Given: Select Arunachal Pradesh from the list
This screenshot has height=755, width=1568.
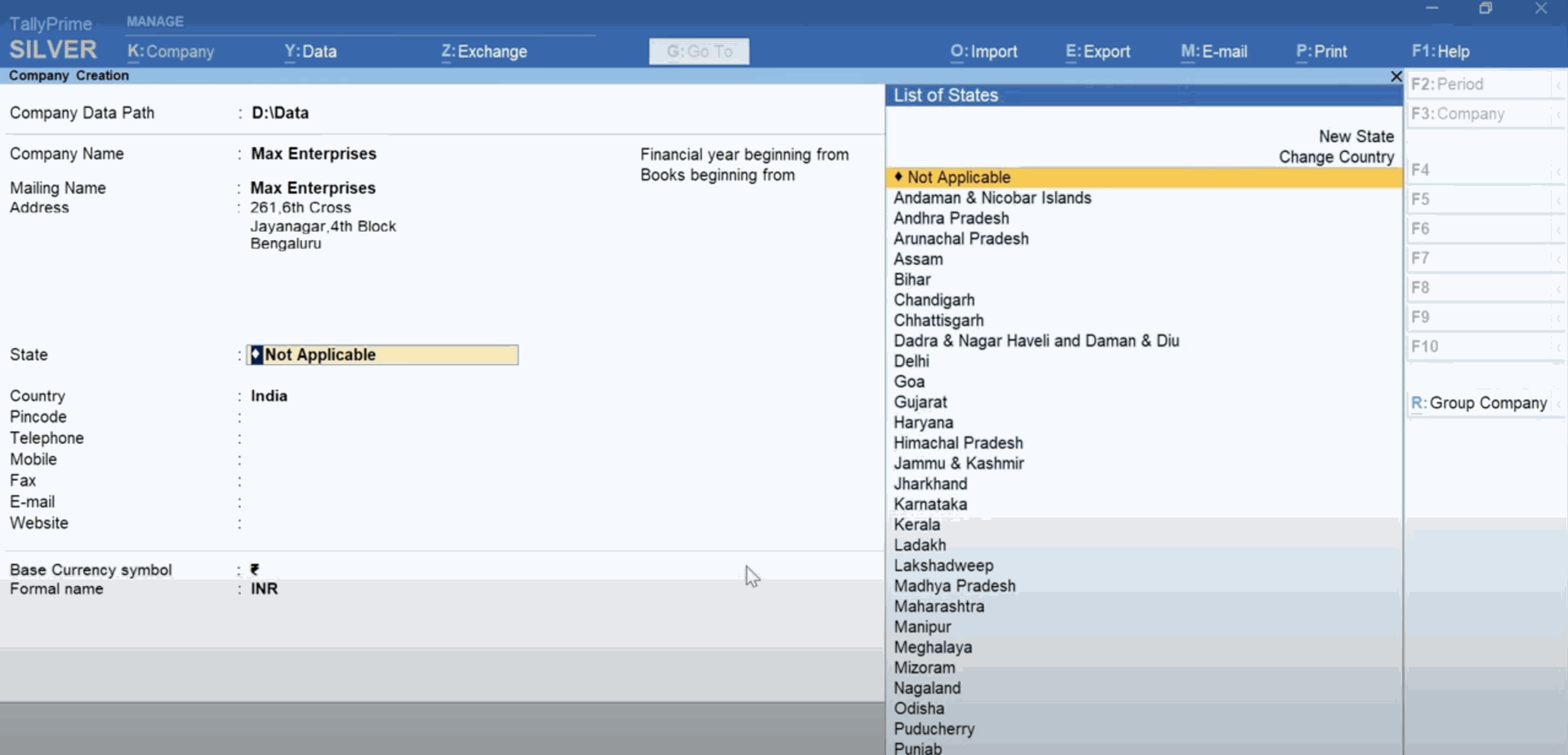Looking at the screenshot, I should click(x=961, y=238).
